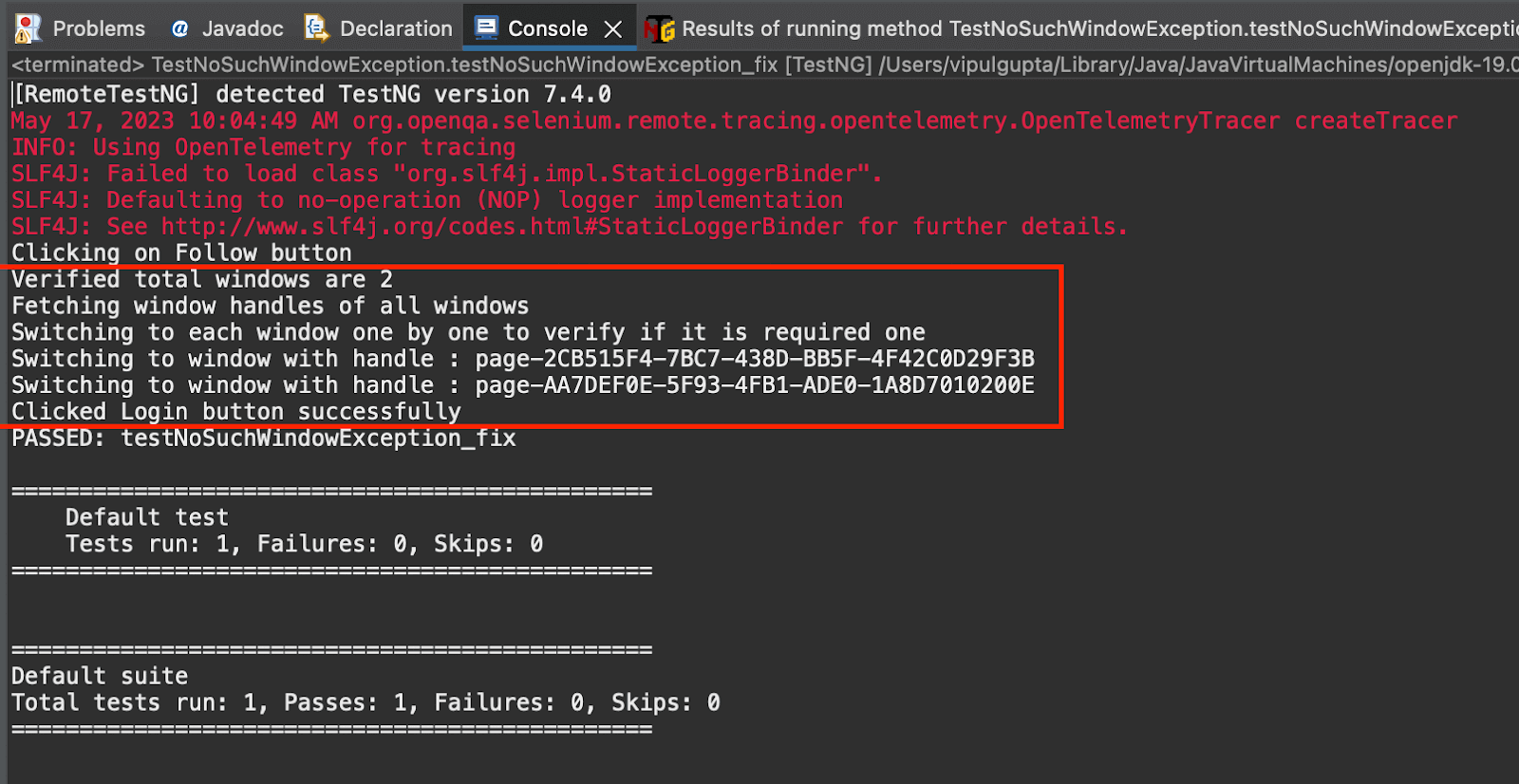Open the TestNG results tab
This screenshot has width=1519, height=784.
click(1080, 28)
